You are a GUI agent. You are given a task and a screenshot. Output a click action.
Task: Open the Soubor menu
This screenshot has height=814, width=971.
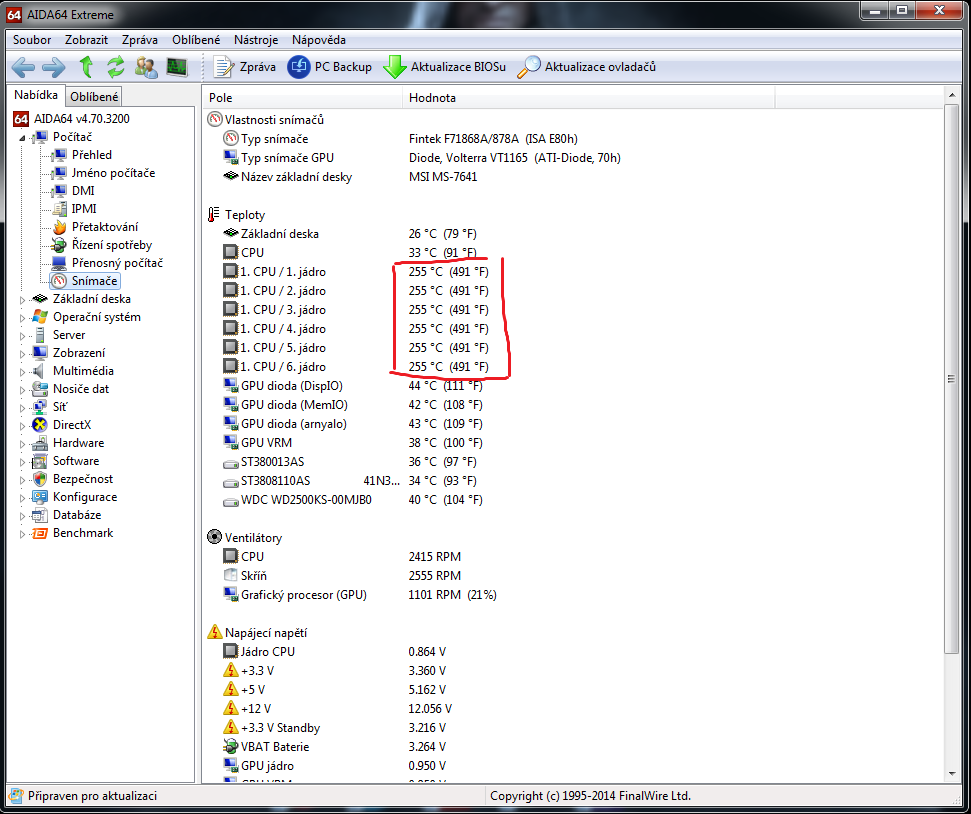(32, 40)
